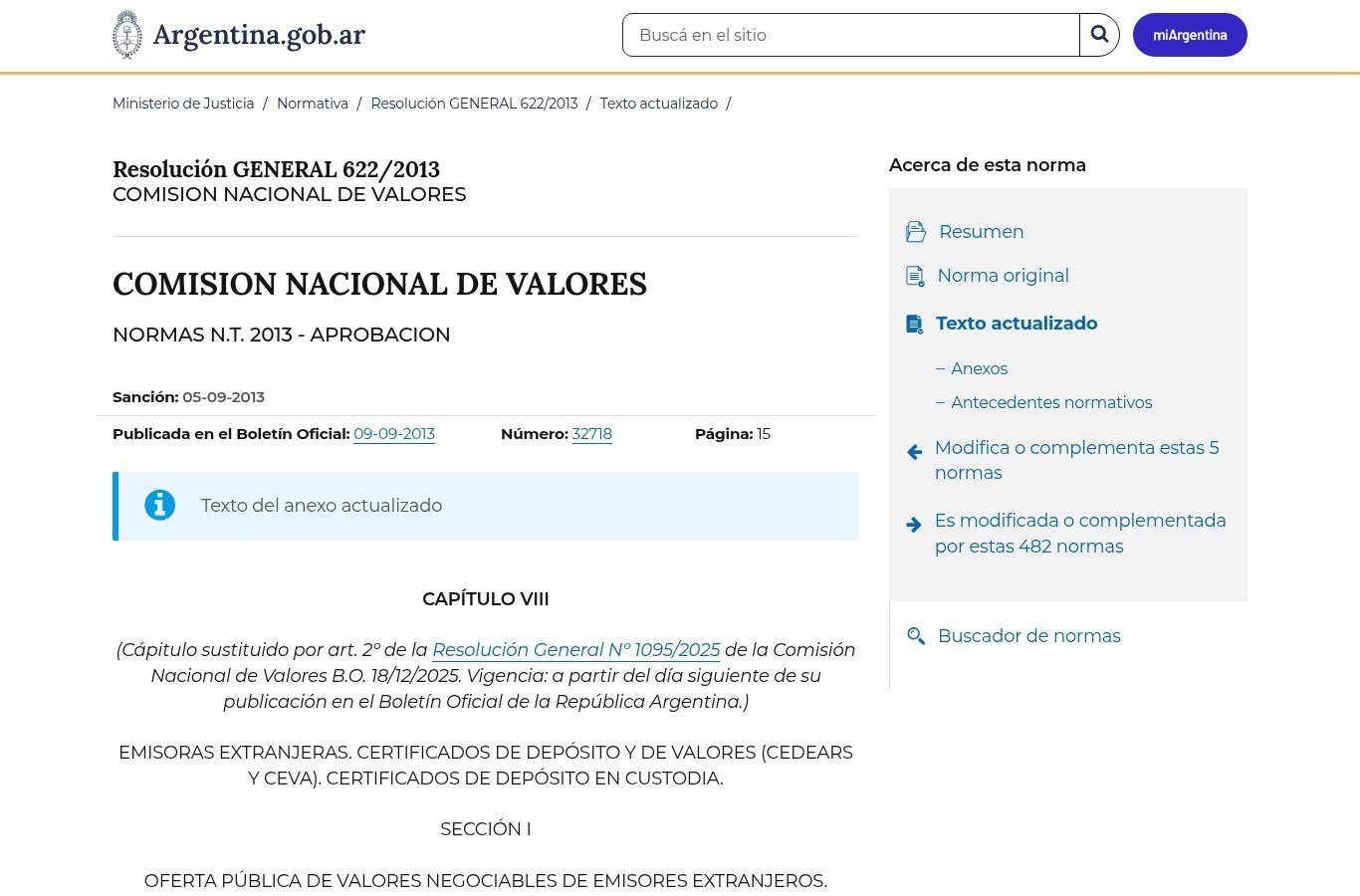Select Texto actualizado in the sidebar

coord(1017,324)
